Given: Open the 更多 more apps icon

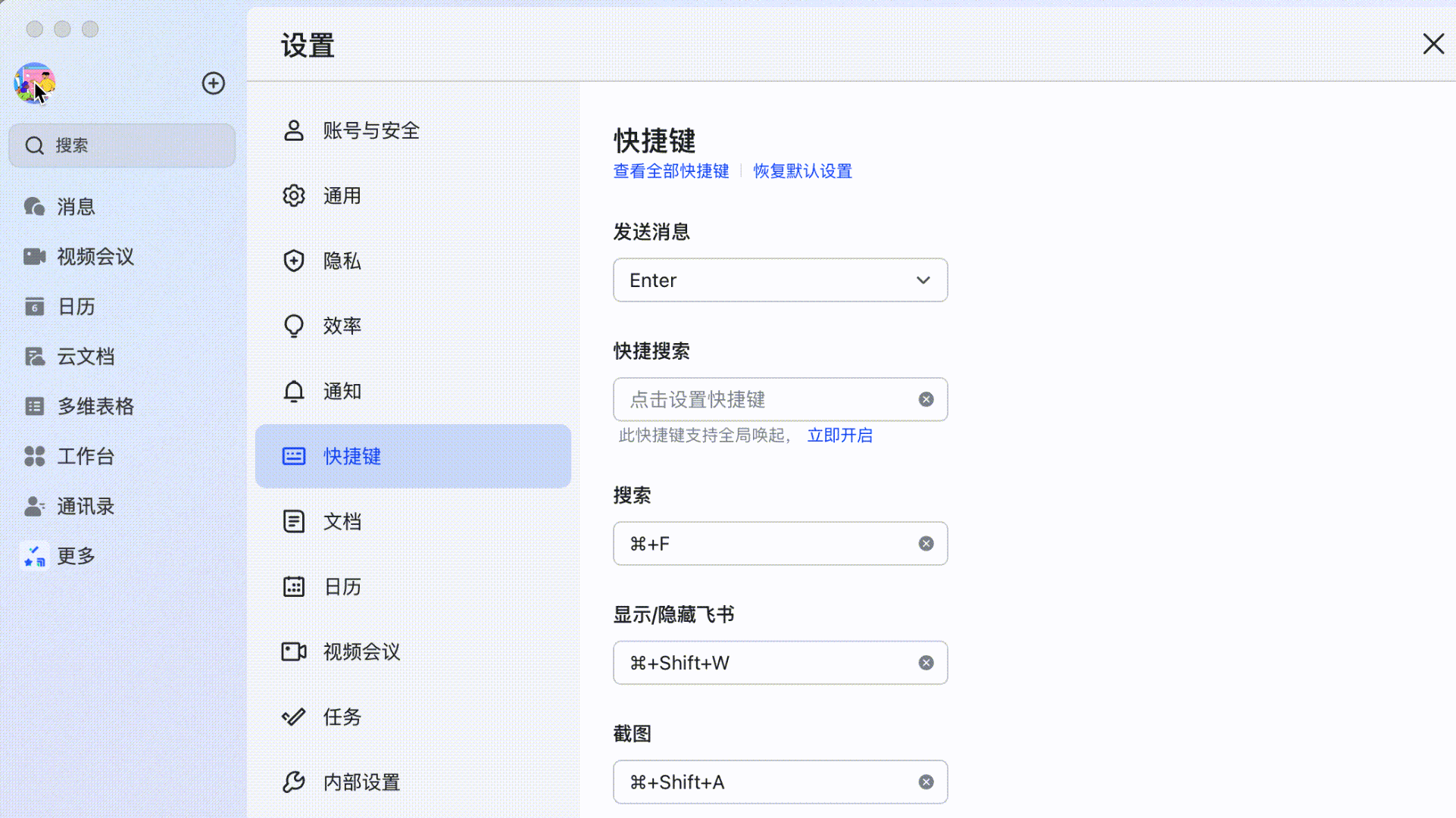Looking at the screenshot, I should pos(35,556).
